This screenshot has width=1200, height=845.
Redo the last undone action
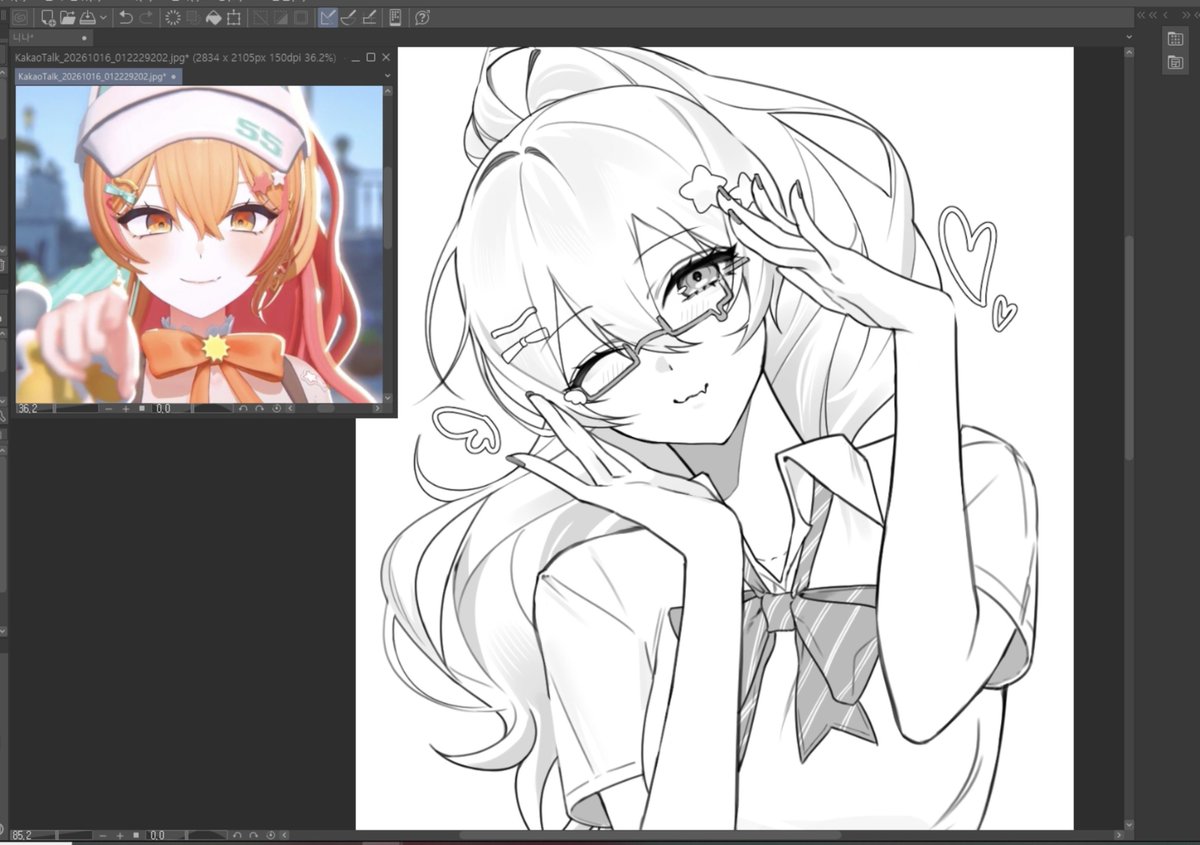coord(147,17)
